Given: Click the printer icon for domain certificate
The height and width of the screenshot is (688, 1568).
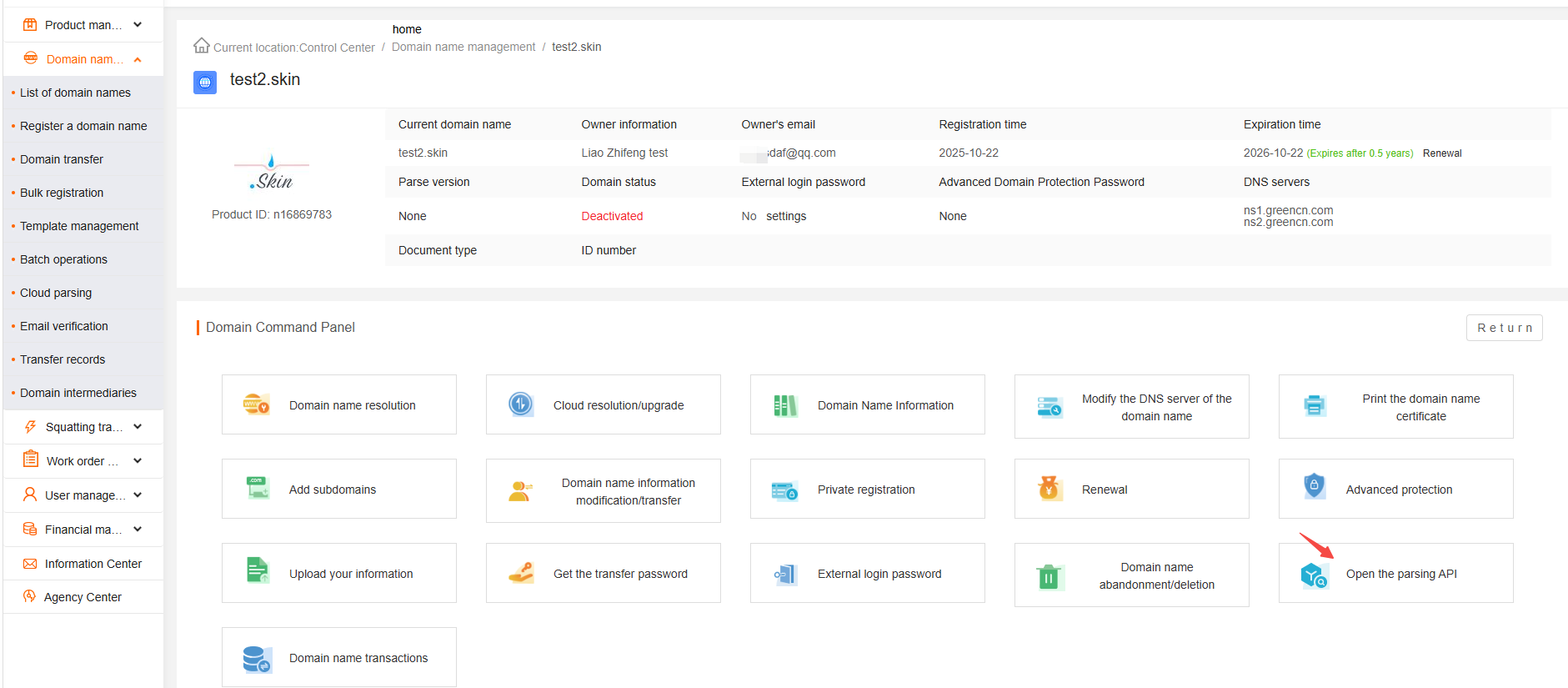Looking at the screenshot, I should coord(1315,406).
